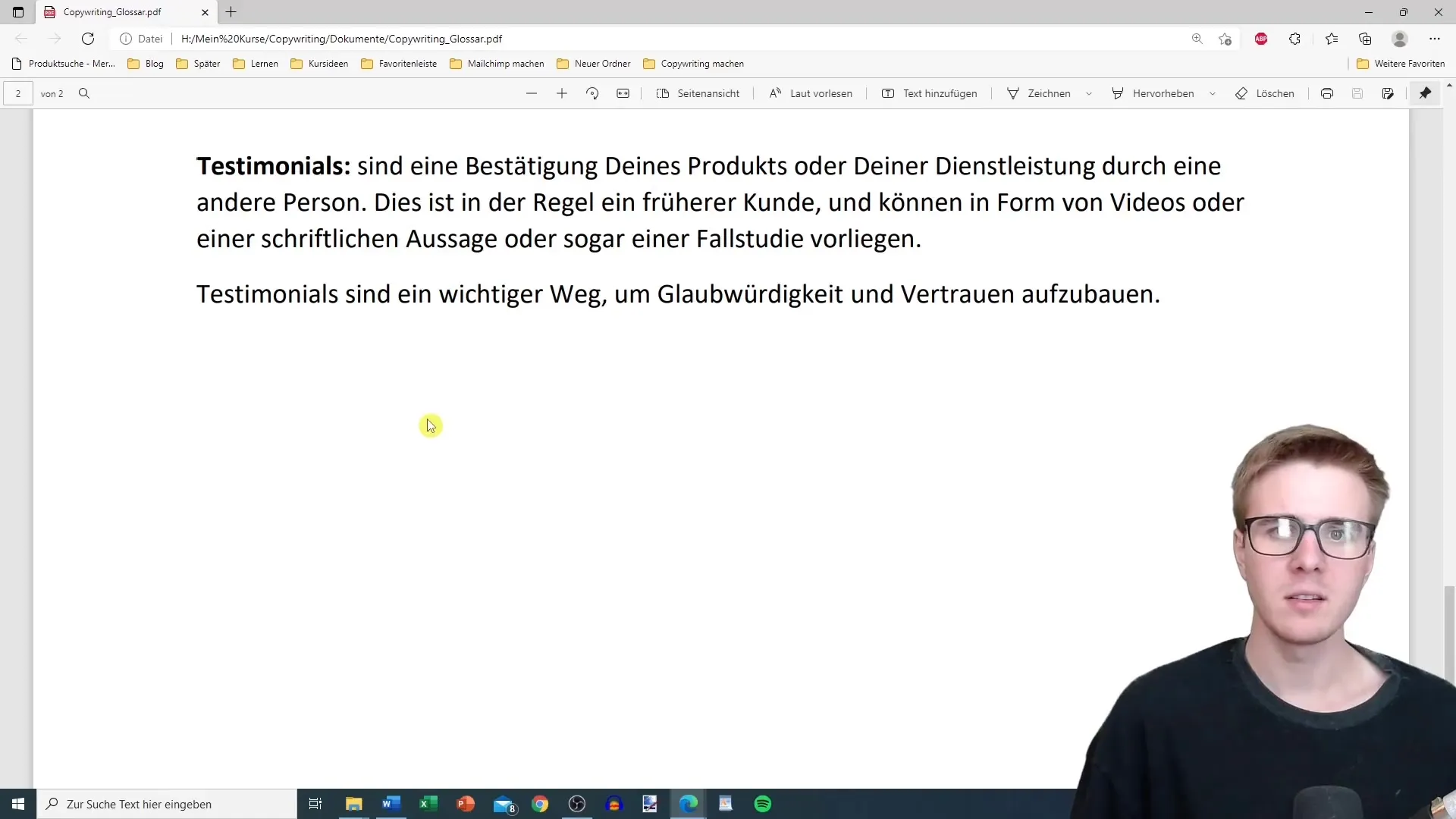Open File Explorer from taskbar
The width and height of the screenshot is (1456, 819).
[x=354, y=804]
